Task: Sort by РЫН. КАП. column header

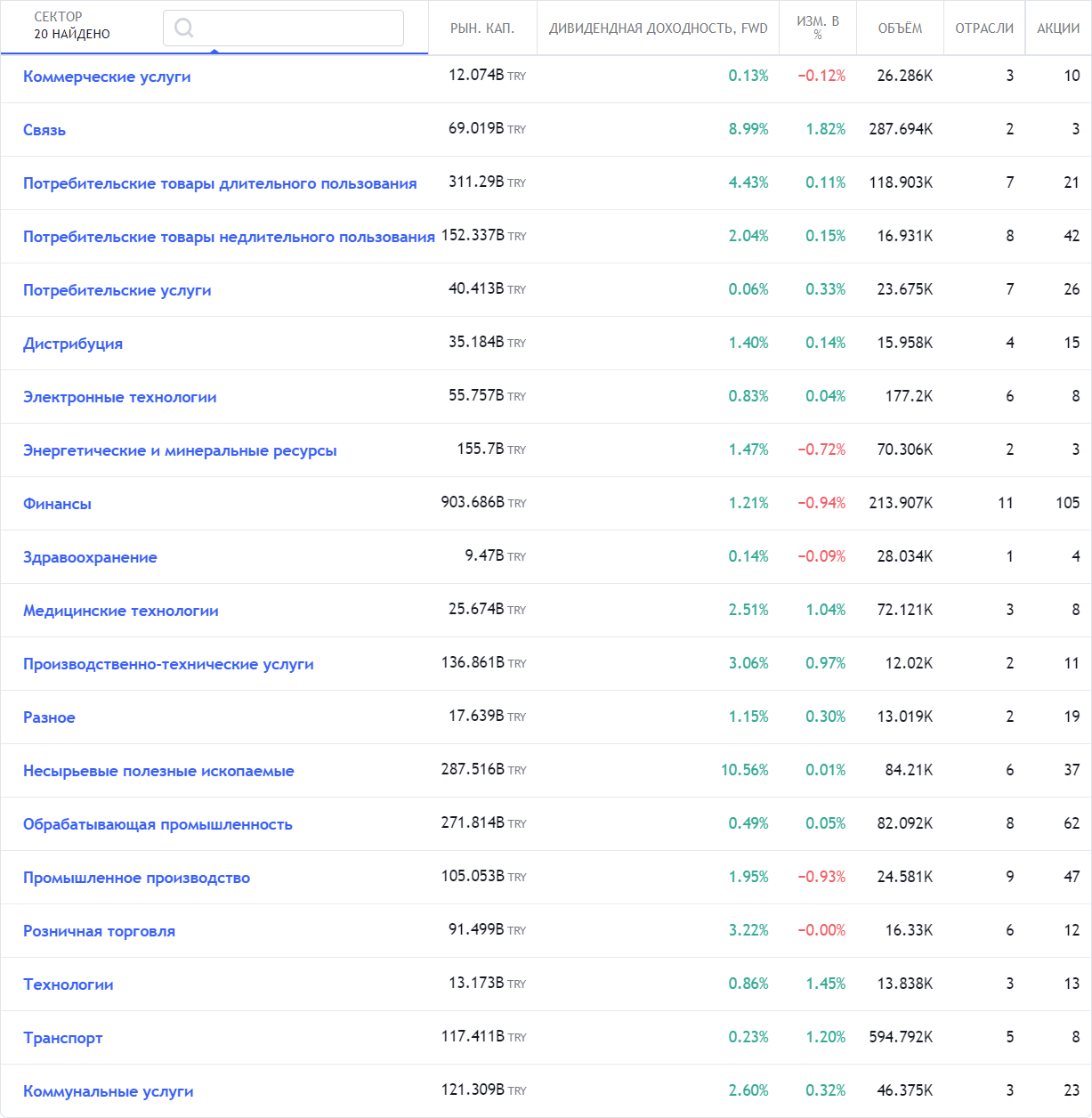Action: (x=482, y=28)
